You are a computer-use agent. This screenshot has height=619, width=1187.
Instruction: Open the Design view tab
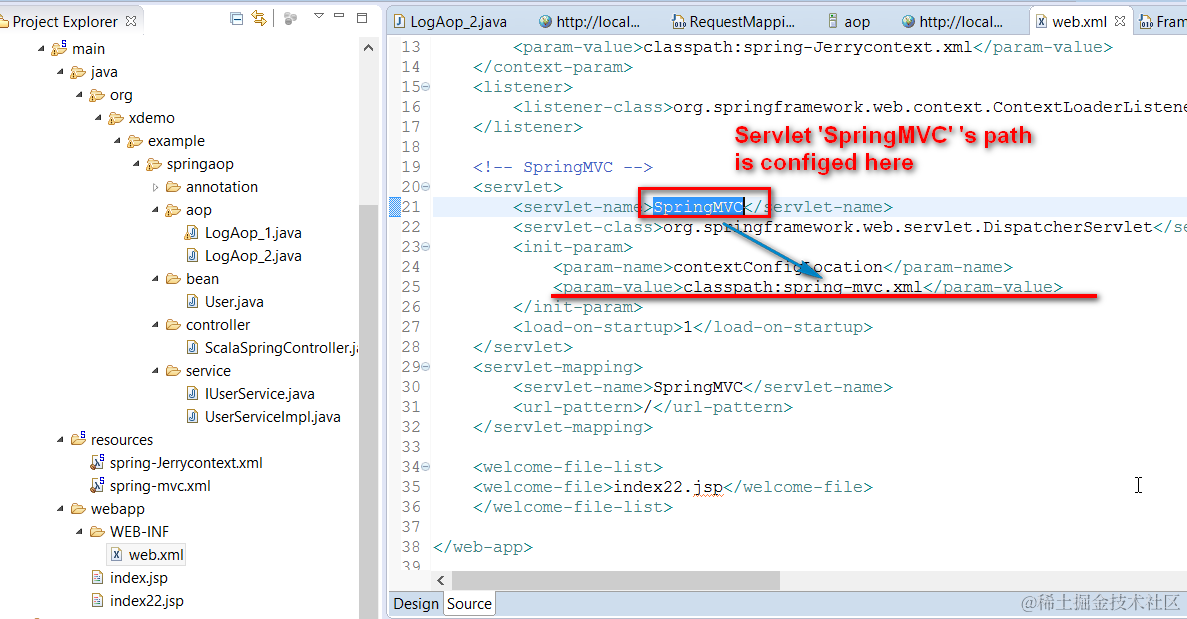[x=416, y=604]
